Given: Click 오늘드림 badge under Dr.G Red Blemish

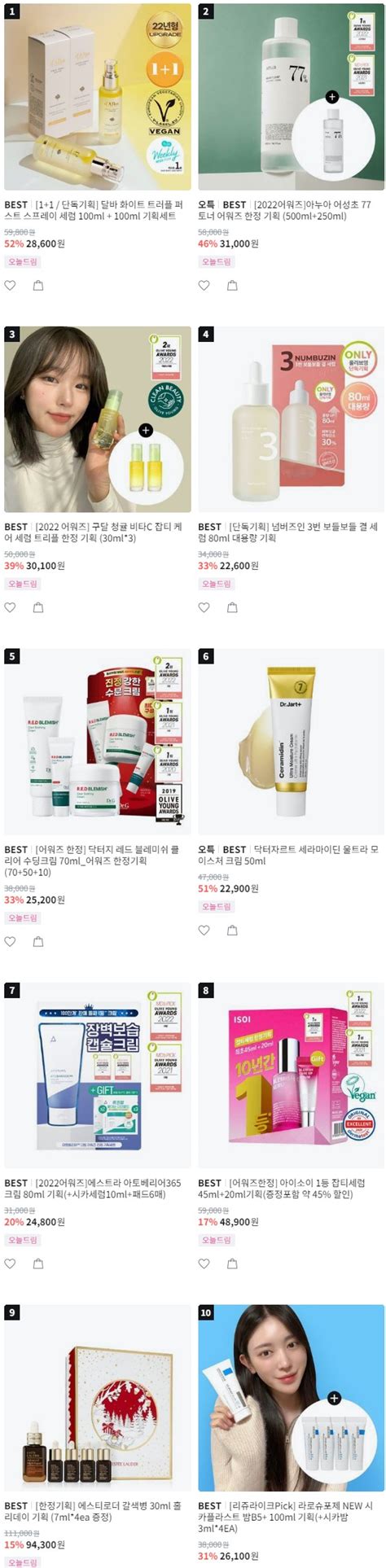Looking at the screenshot, I should (x=22, y=918).
